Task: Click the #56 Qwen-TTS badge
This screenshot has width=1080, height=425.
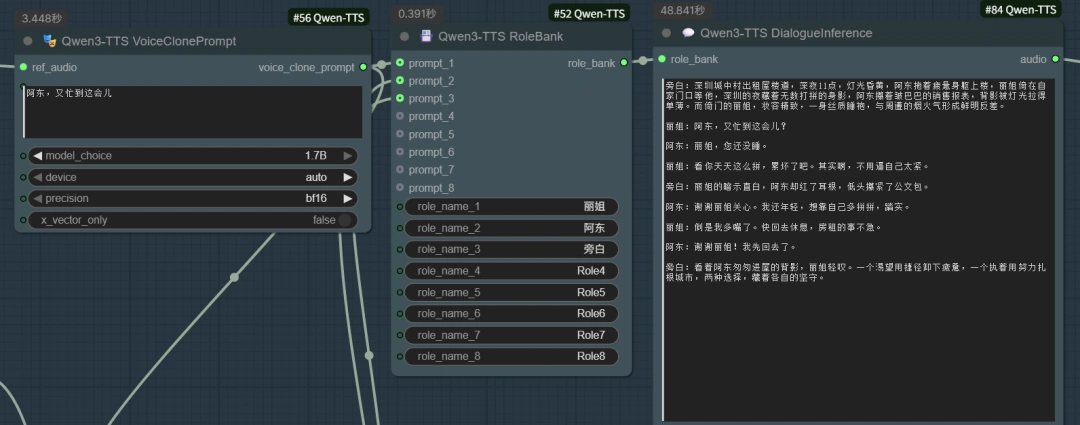Action: 329,18
